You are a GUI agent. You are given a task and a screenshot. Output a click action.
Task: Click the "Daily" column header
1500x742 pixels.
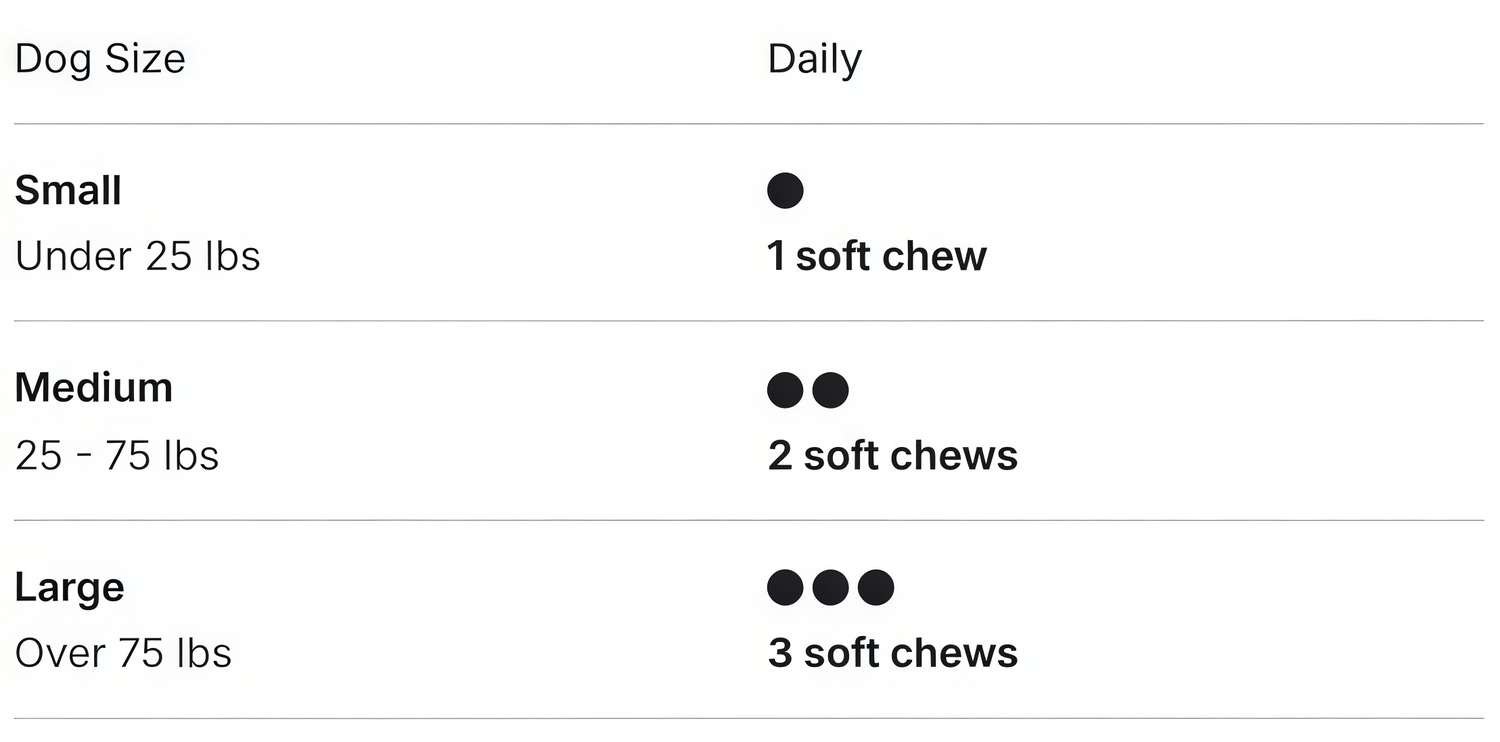coord(814,59)
